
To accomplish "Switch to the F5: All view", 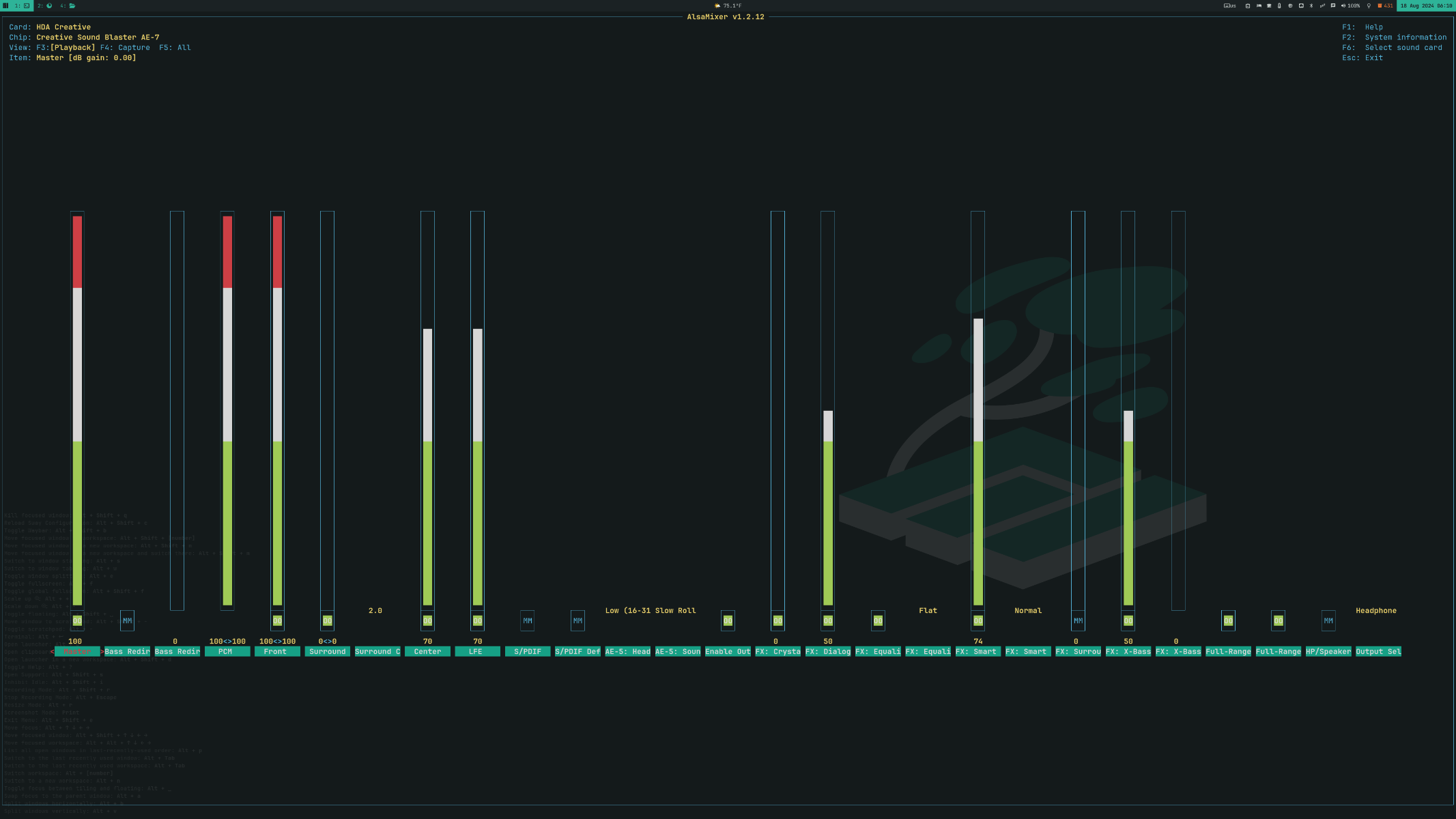I will click(x=175, y=48).
